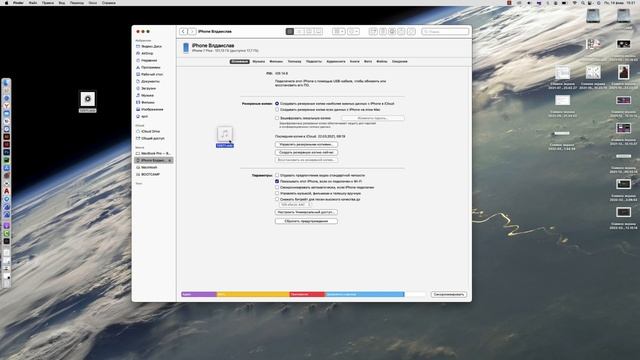The image size is (640, 360).
Task: Switch to the Фильмы tab
Action: [276, 61]
